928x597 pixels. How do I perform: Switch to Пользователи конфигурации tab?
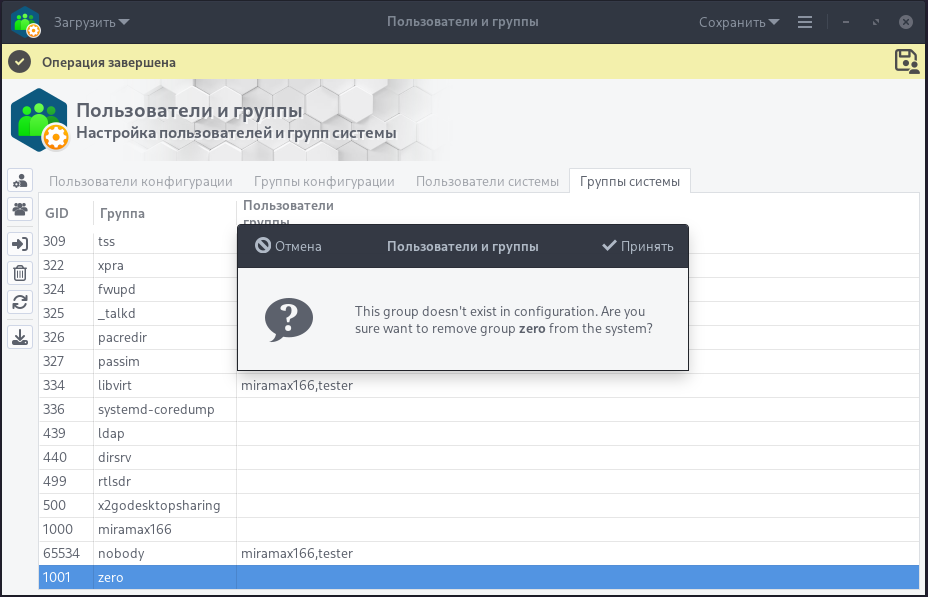(140, 181)
